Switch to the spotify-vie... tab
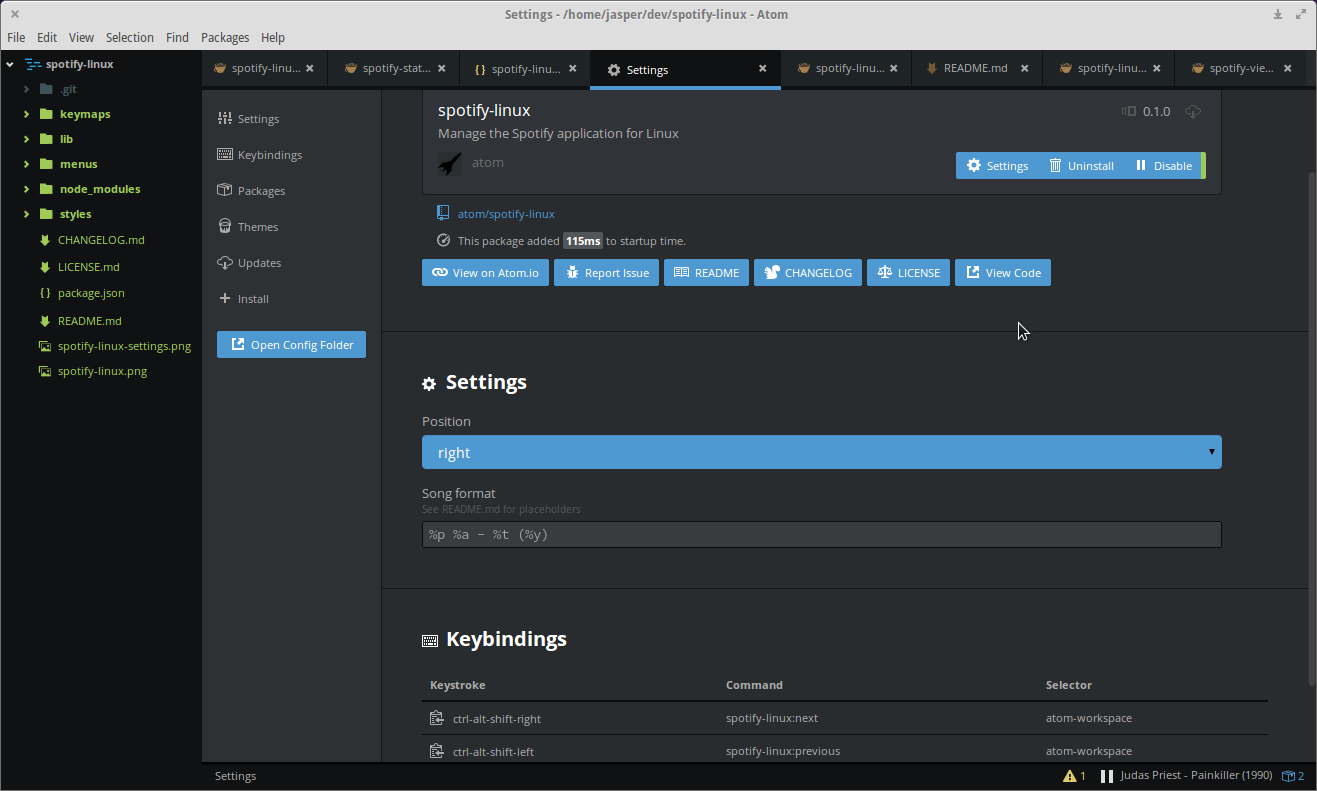 [x=1241, y=68]
